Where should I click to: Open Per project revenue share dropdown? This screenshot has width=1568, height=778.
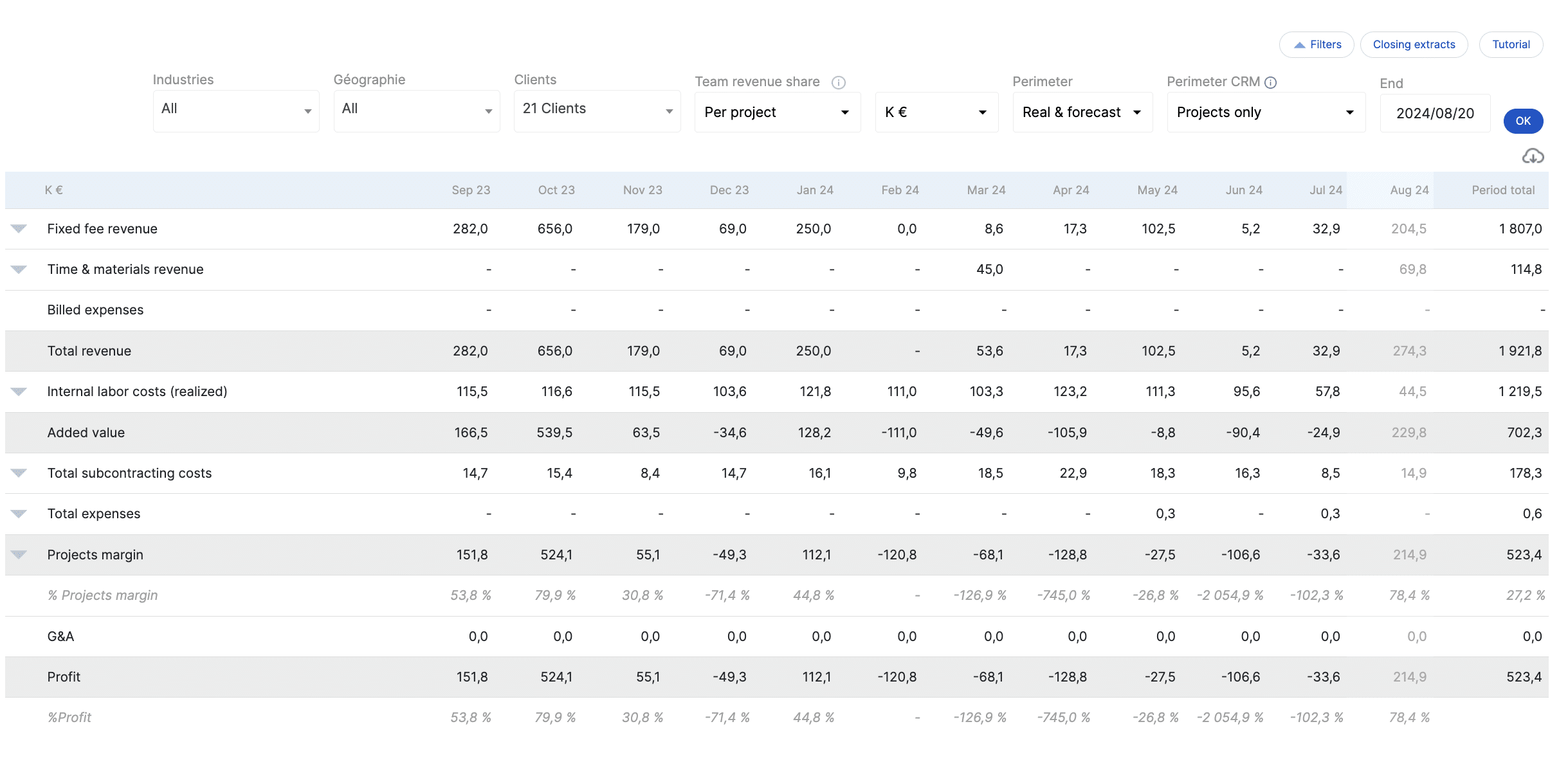pos(777,113)
